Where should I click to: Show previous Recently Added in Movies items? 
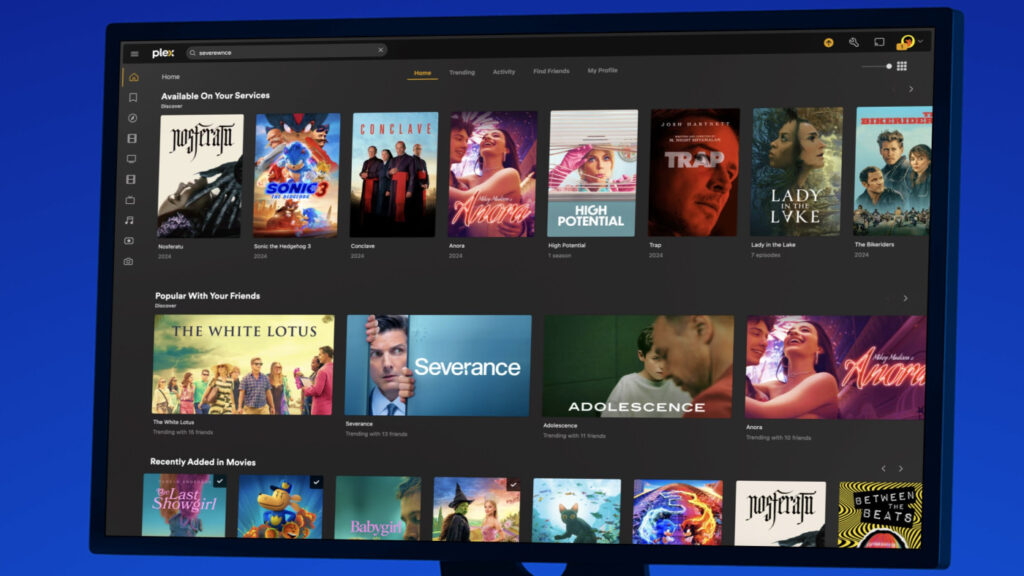[884, 468]
